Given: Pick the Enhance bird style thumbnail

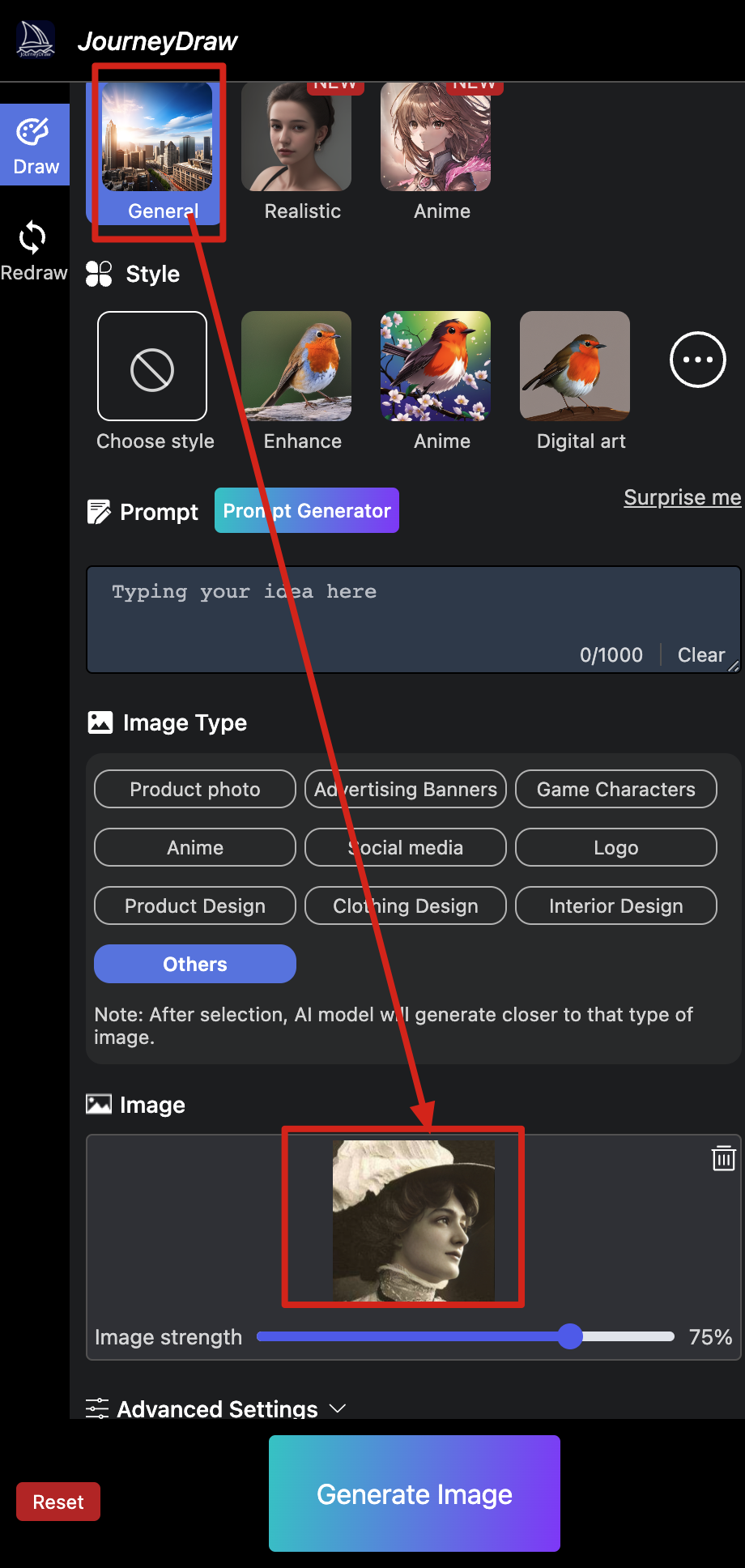Looking at the screenshot, I should (x=296, y=366).
